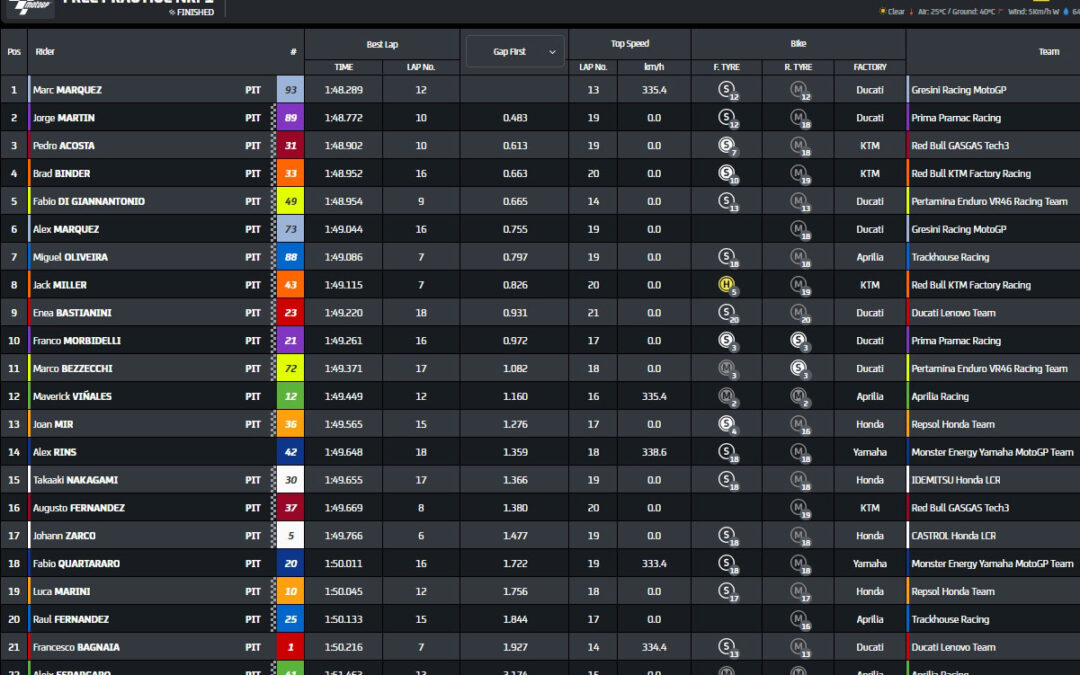Click the R. TYRE column header
This screenshot has width=1080, height=675.
[798, 67]
